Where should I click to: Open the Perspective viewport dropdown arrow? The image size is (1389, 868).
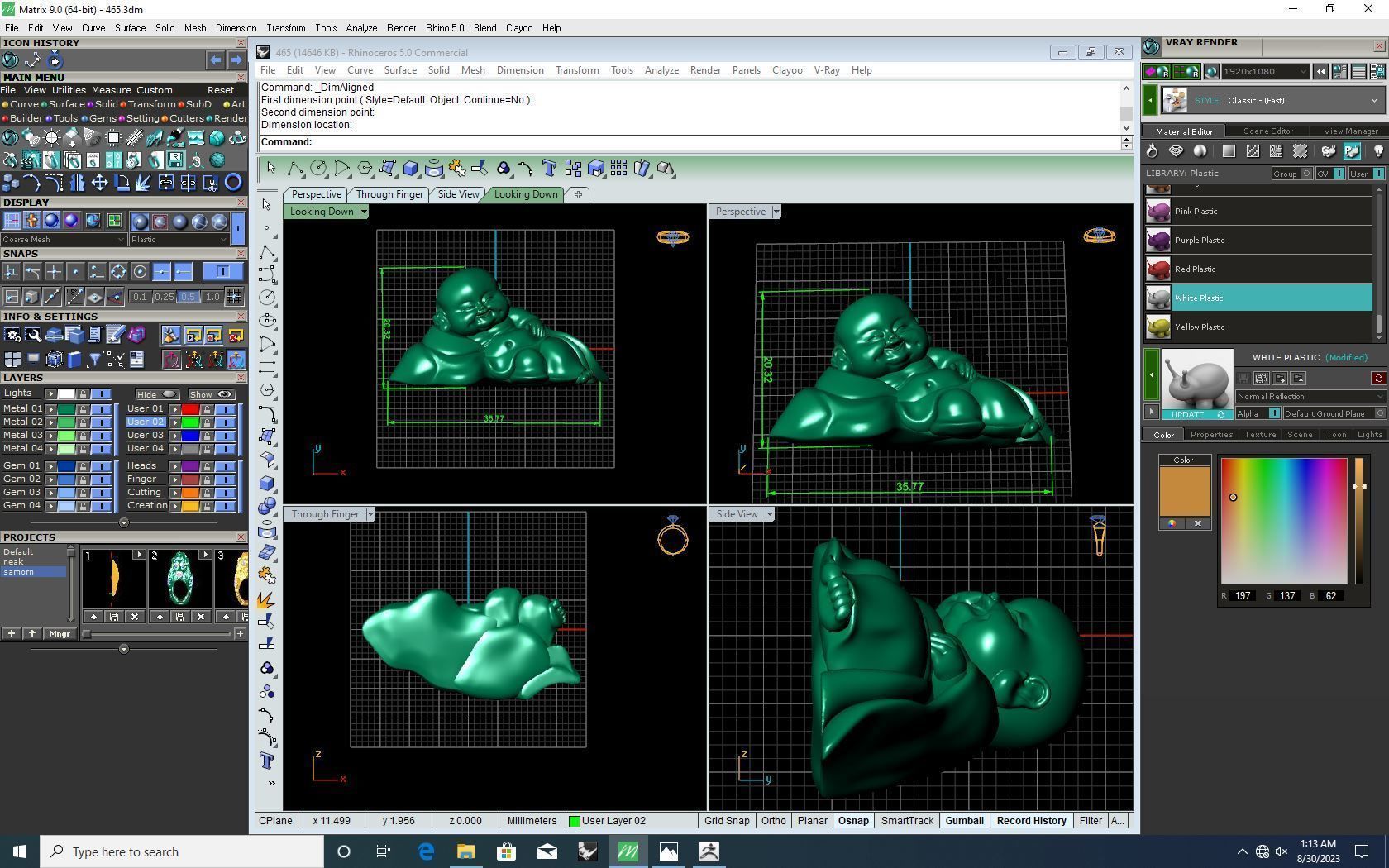click(x=776, y=212)
